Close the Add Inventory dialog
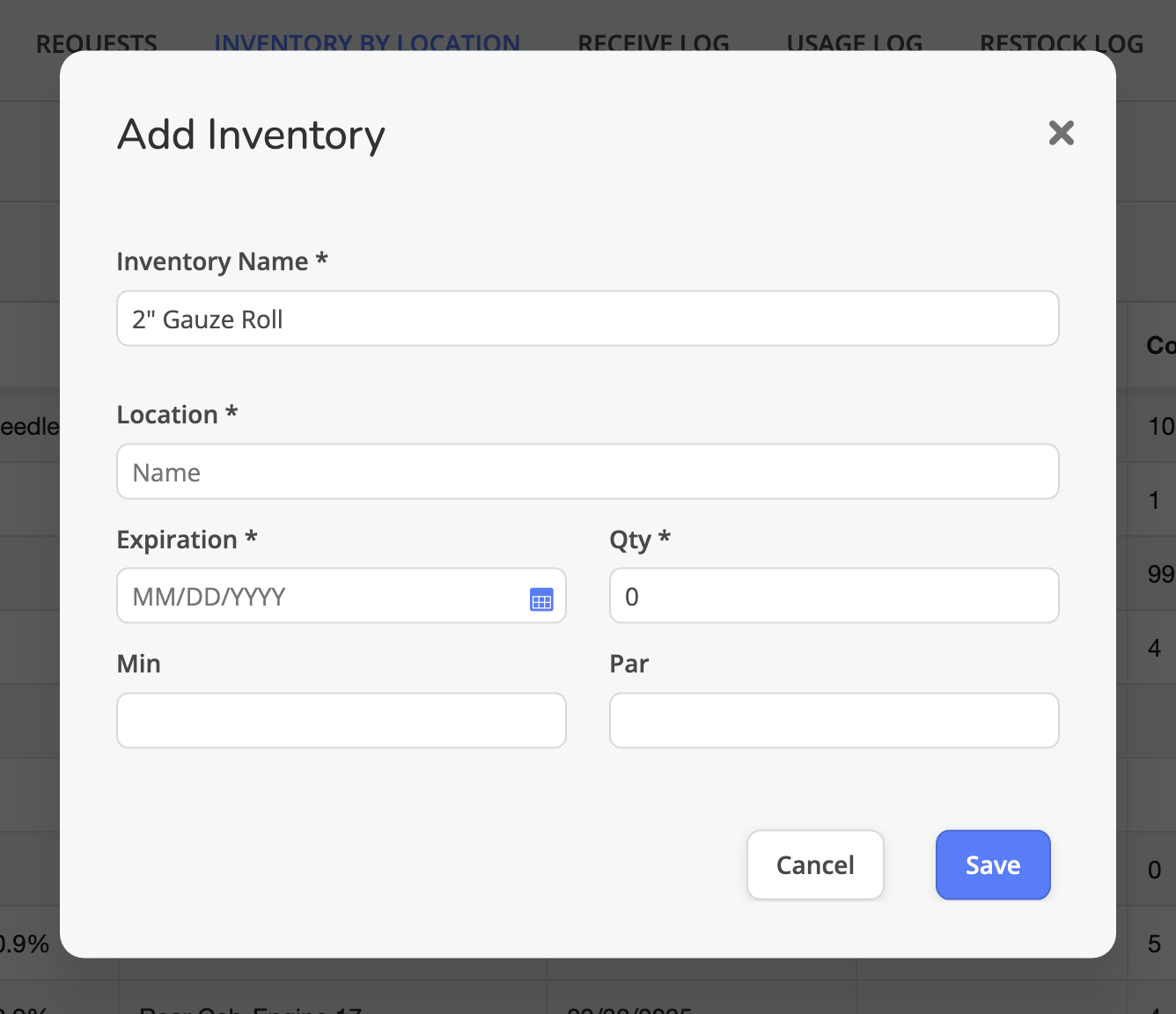Screen dimensions: 1176x1014 [1061, 133]
